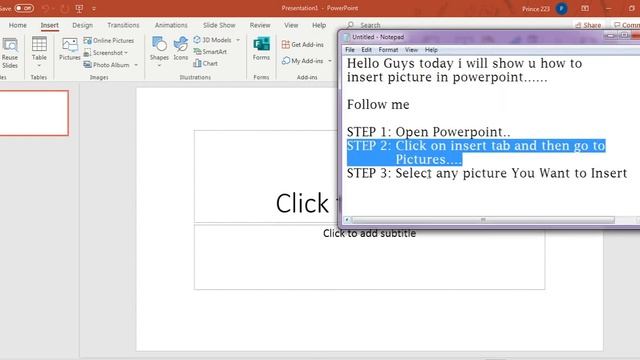Expand the Photo Album dropdown arrow
Image resolution: width=640 pixels, height=360 pixels.
pyautogui.click(x=136, y=65)
